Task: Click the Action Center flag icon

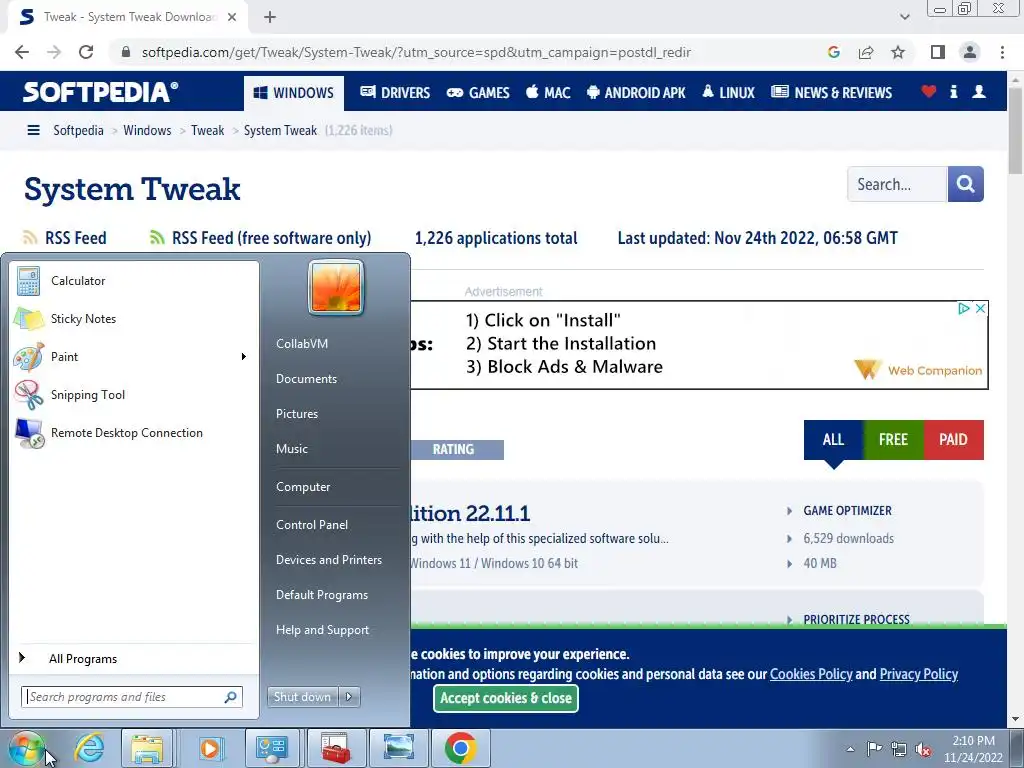Action: click(x=874, y=749)
